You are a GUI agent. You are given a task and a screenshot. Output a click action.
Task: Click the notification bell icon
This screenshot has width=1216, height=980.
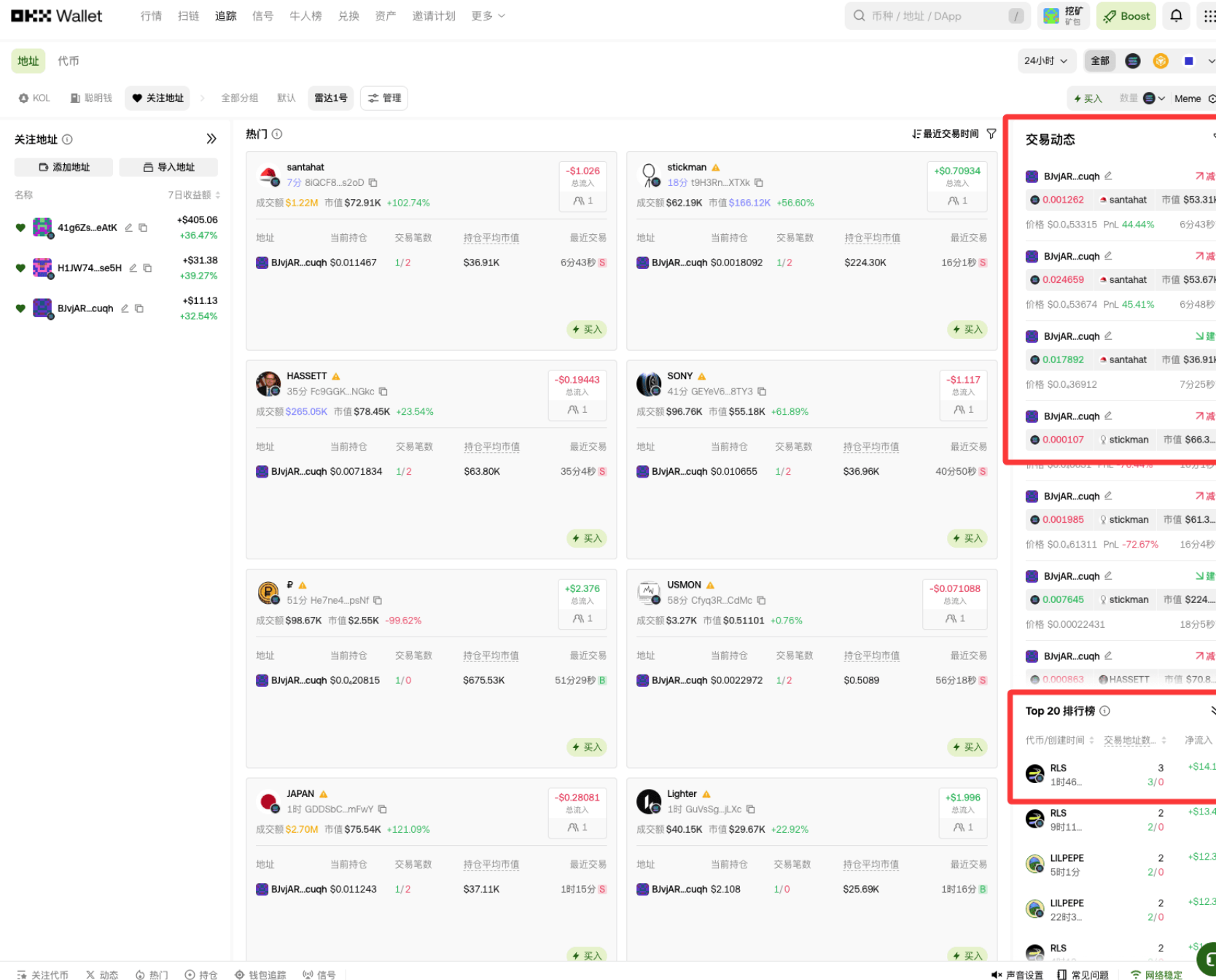[x=1176, y=16]
